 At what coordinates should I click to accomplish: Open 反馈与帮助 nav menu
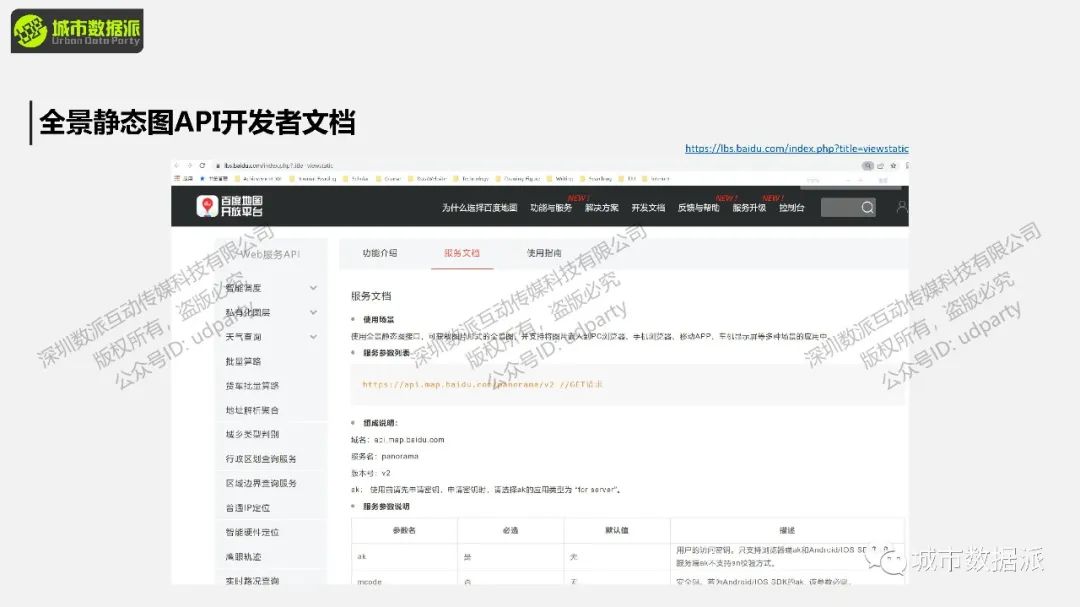tap(698, 207)
